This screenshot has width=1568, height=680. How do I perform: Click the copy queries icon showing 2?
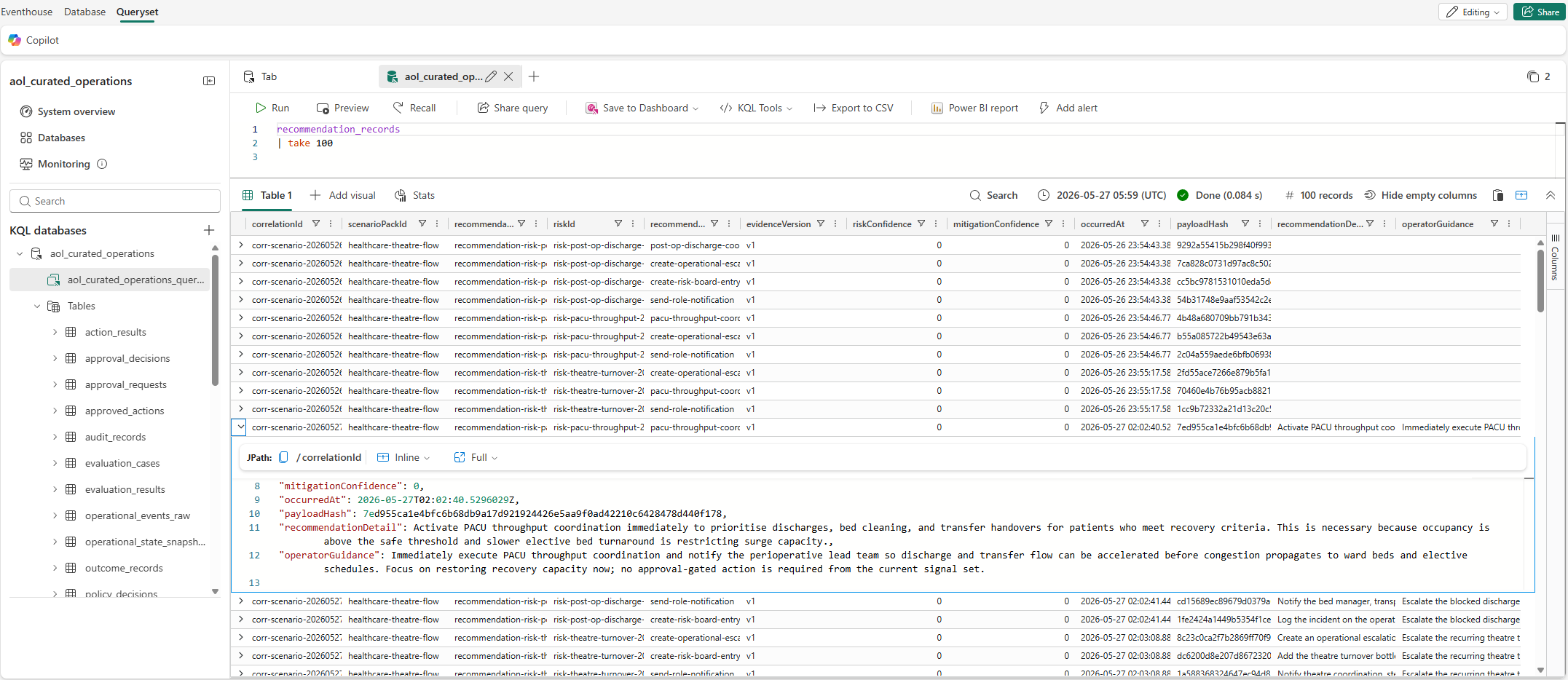[1539, 76]
